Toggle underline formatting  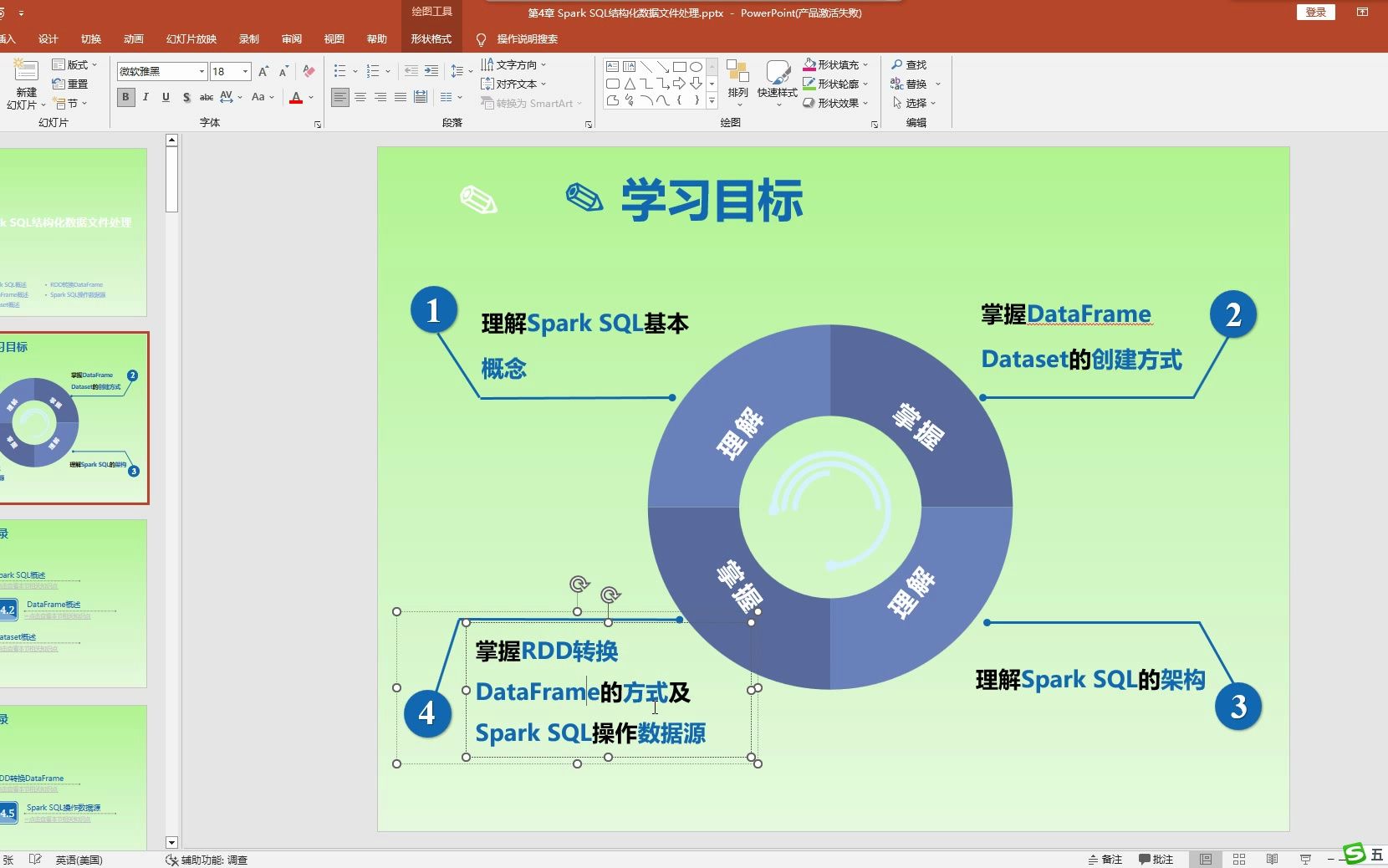[x=166, y=98]
